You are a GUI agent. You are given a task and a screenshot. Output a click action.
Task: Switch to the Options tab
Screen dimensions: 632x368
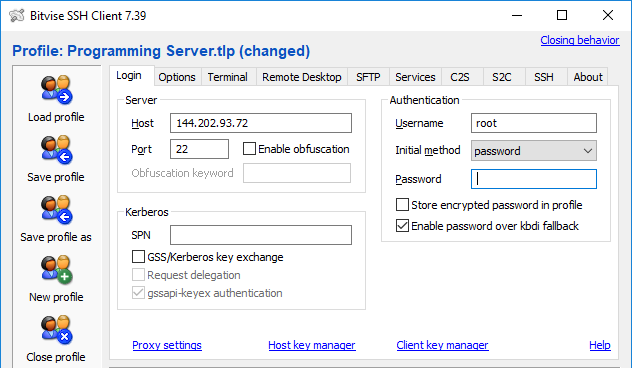point(177,77)
